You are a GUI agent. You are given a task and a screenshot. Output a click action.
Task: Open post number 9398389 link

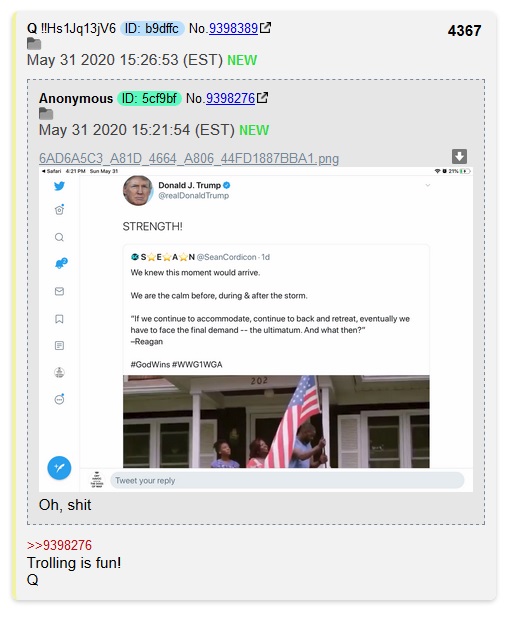tap(233, 29)
